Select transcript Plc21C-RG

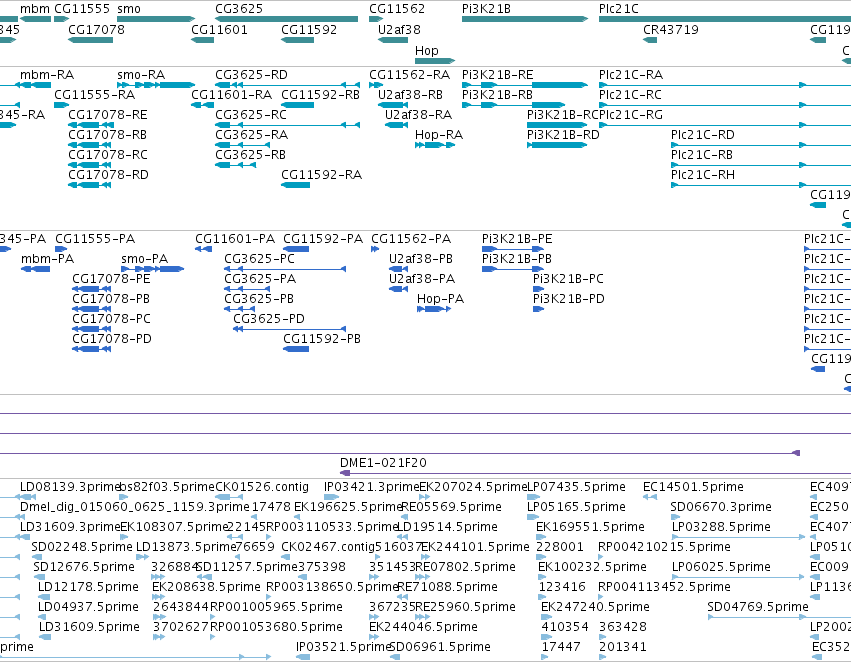click(631, 114)
